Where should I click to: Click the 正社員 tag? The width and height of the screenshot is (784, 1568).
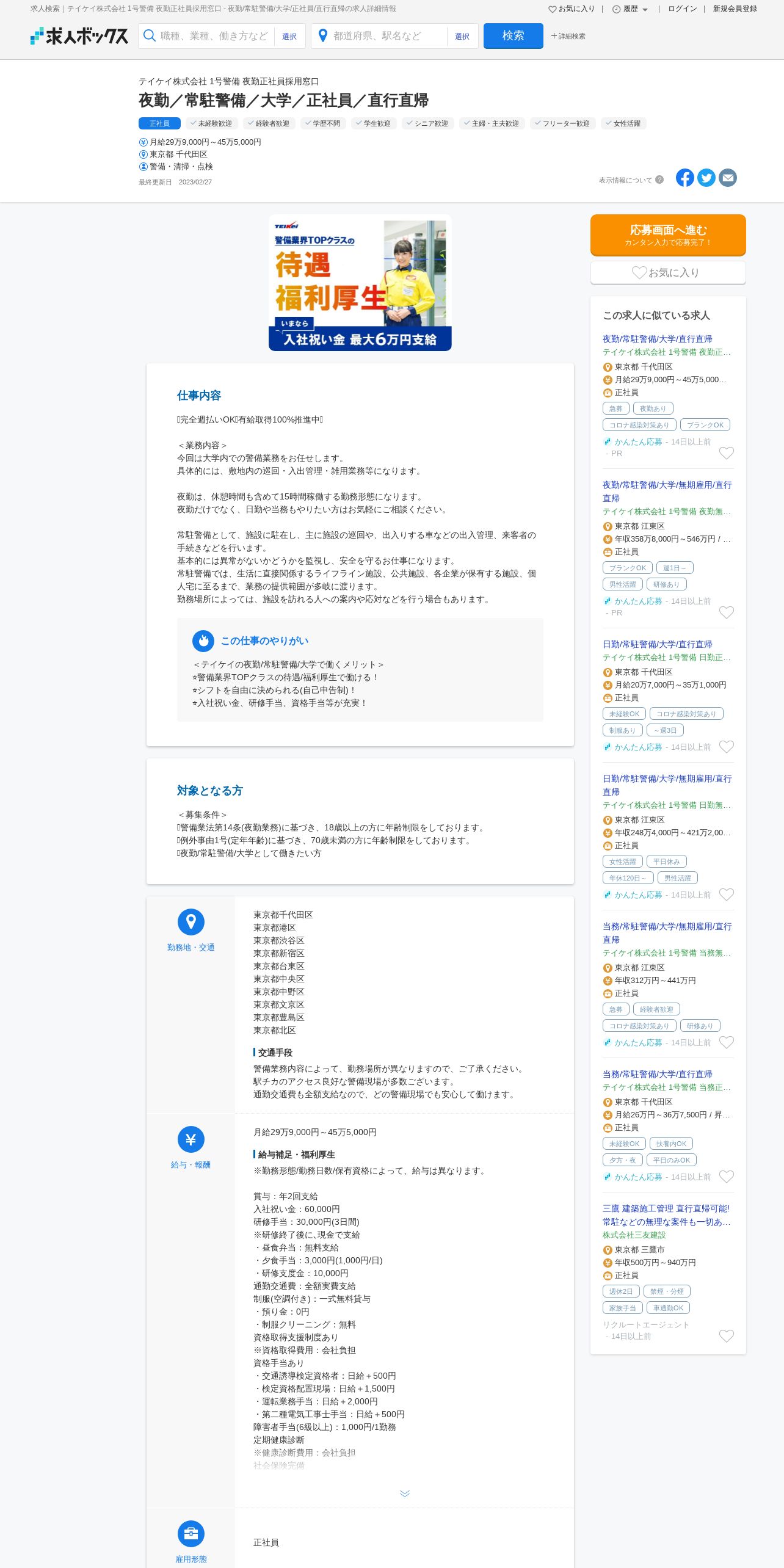(159, 123)
